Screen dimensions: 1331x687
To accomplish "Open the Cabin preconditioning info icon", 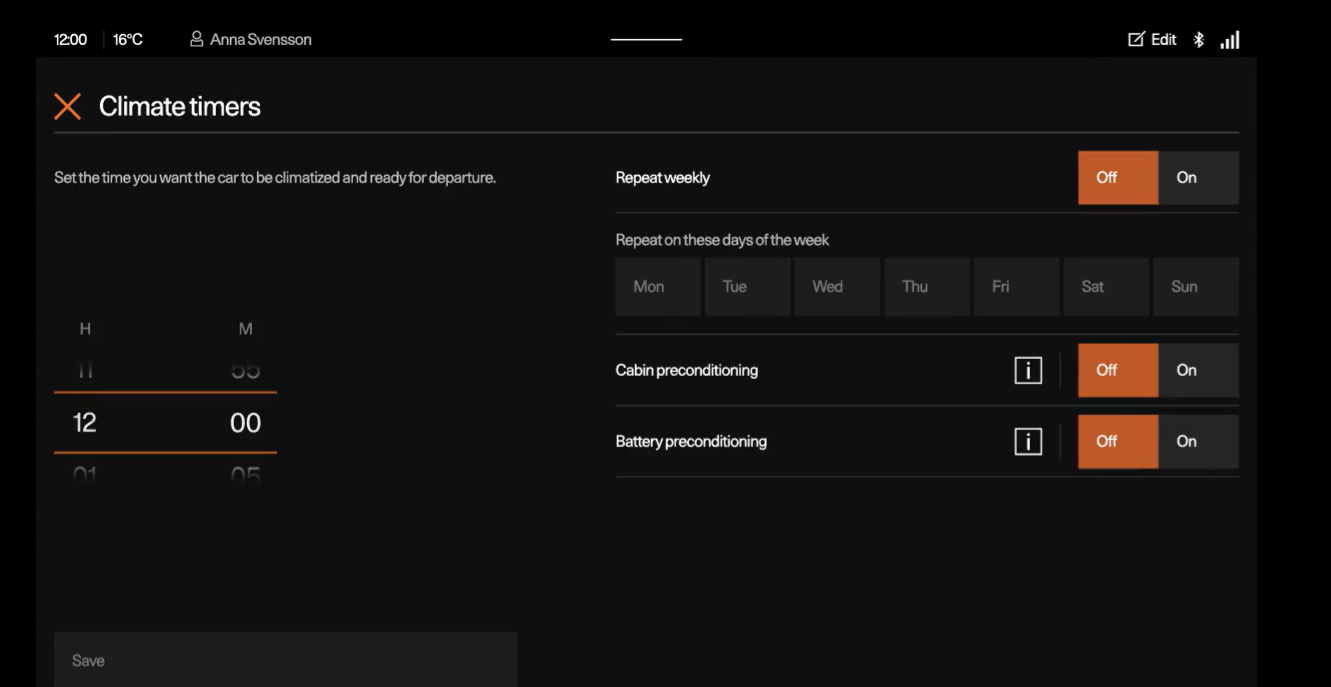I will [x=1028, y=370].
